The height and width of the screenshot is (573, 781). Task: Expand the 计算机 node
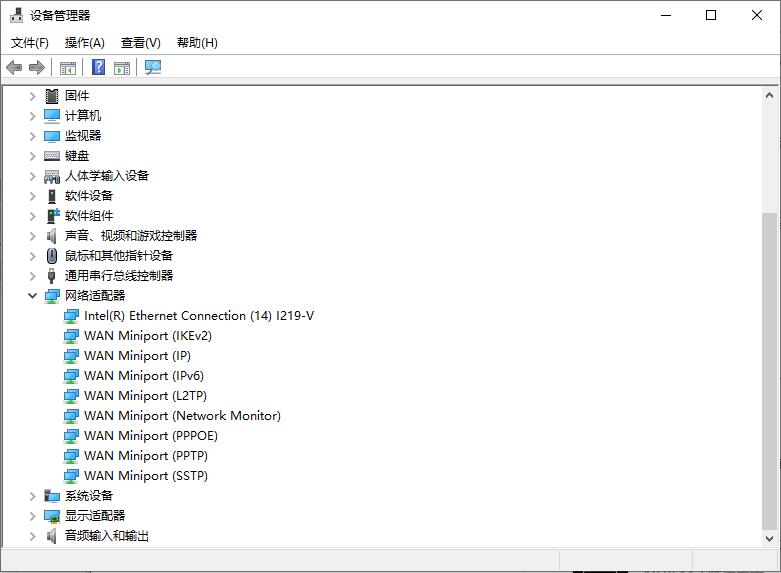32,116
